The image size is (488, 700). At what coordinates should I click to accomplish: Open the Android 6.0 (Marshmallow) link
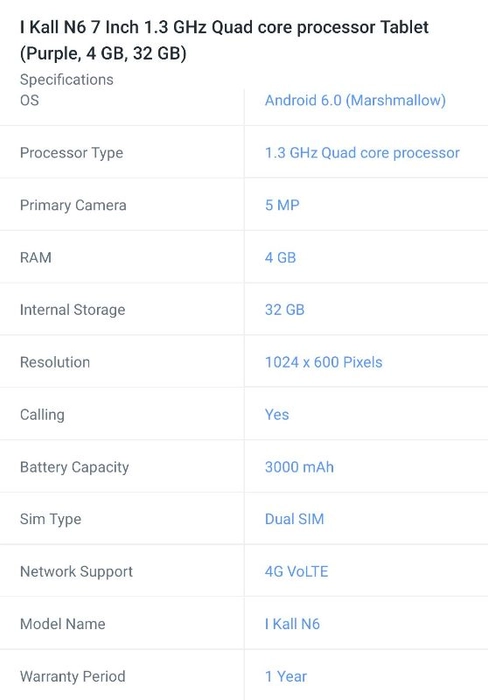pos(355,100)
